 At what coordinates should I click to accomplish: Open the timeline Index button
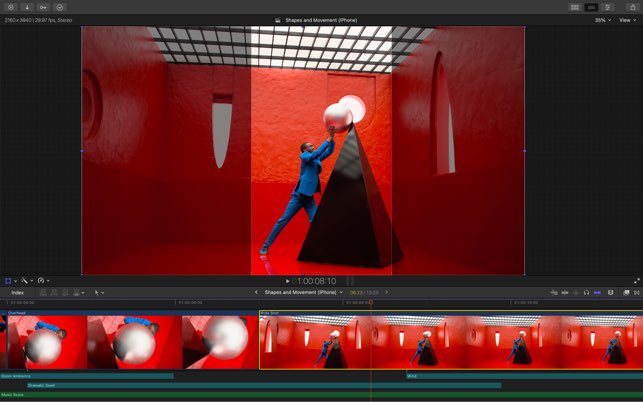pos(17,292)
